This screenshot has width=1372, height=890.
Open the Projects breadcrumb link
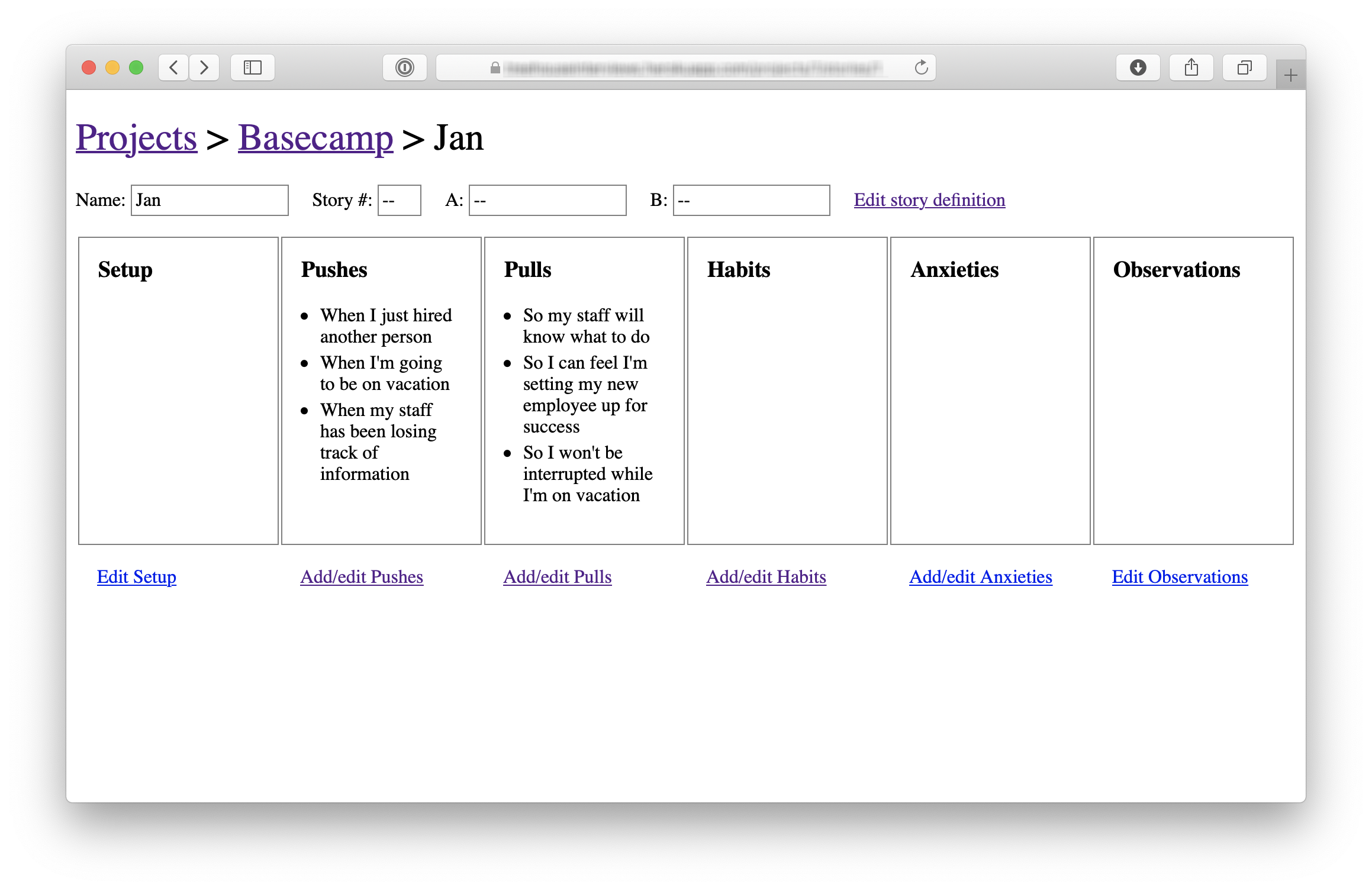pyautogui.click(x=136, y=137)
